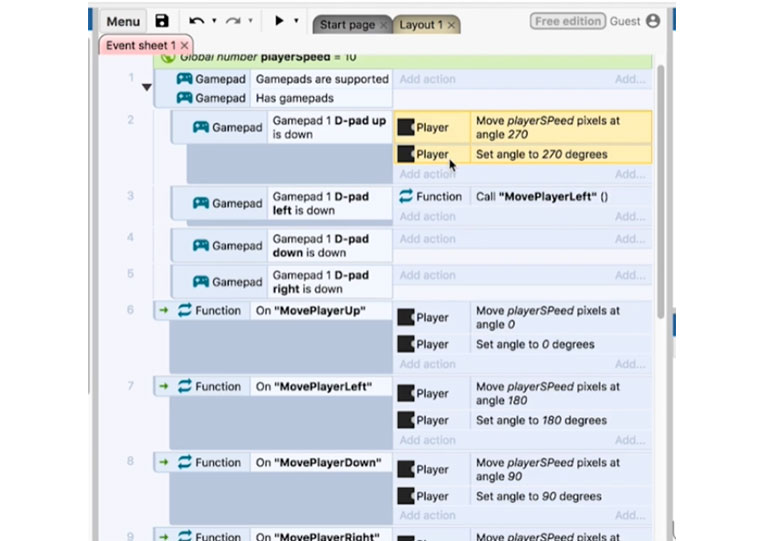Click the Gamepad icon in the D-pad left event

pyautogui.click(x=201, y=203)
